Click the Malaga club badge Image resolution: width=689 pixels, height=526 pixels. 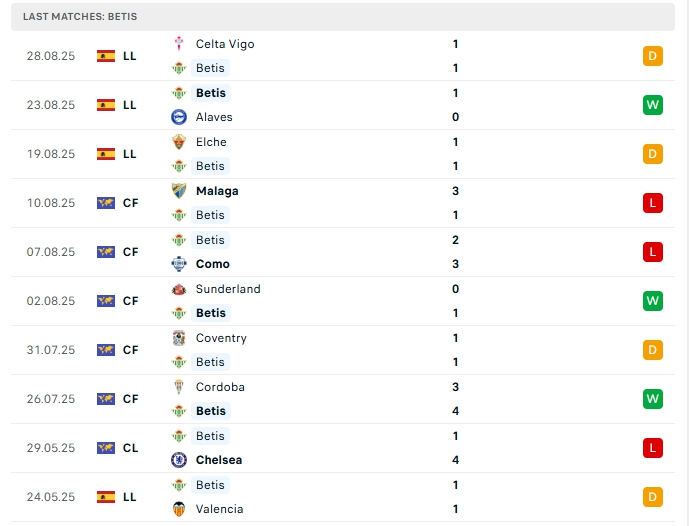point(179,191)
